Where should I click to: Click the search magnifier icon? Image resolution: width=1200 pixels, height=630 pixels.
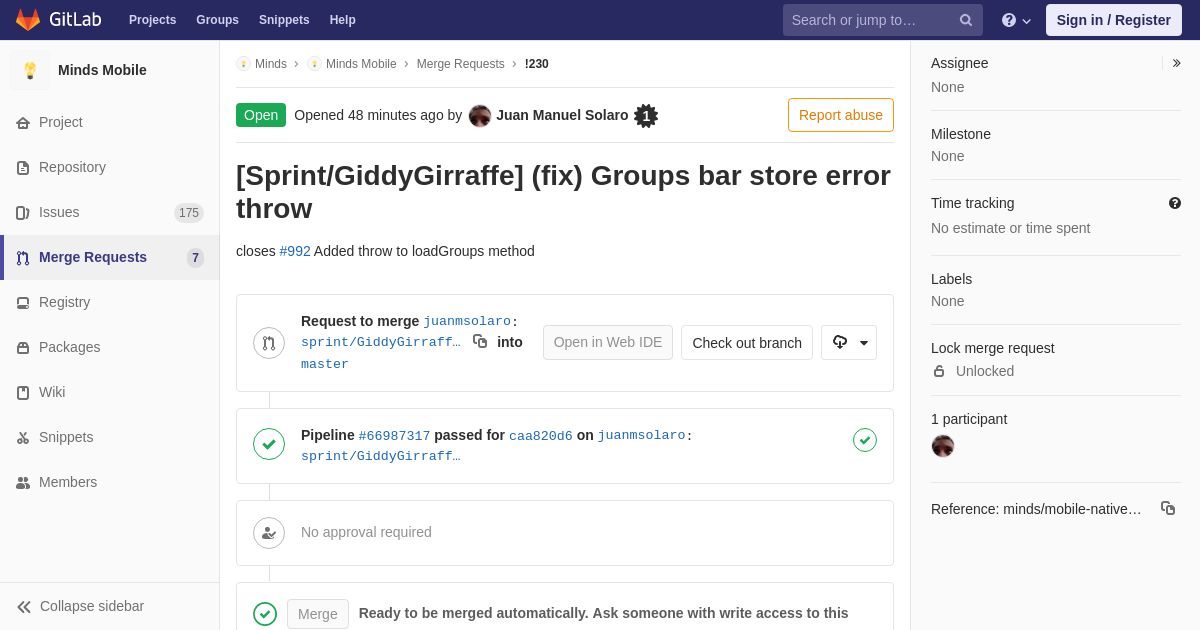pyautogui.click(x=966, y=20)
